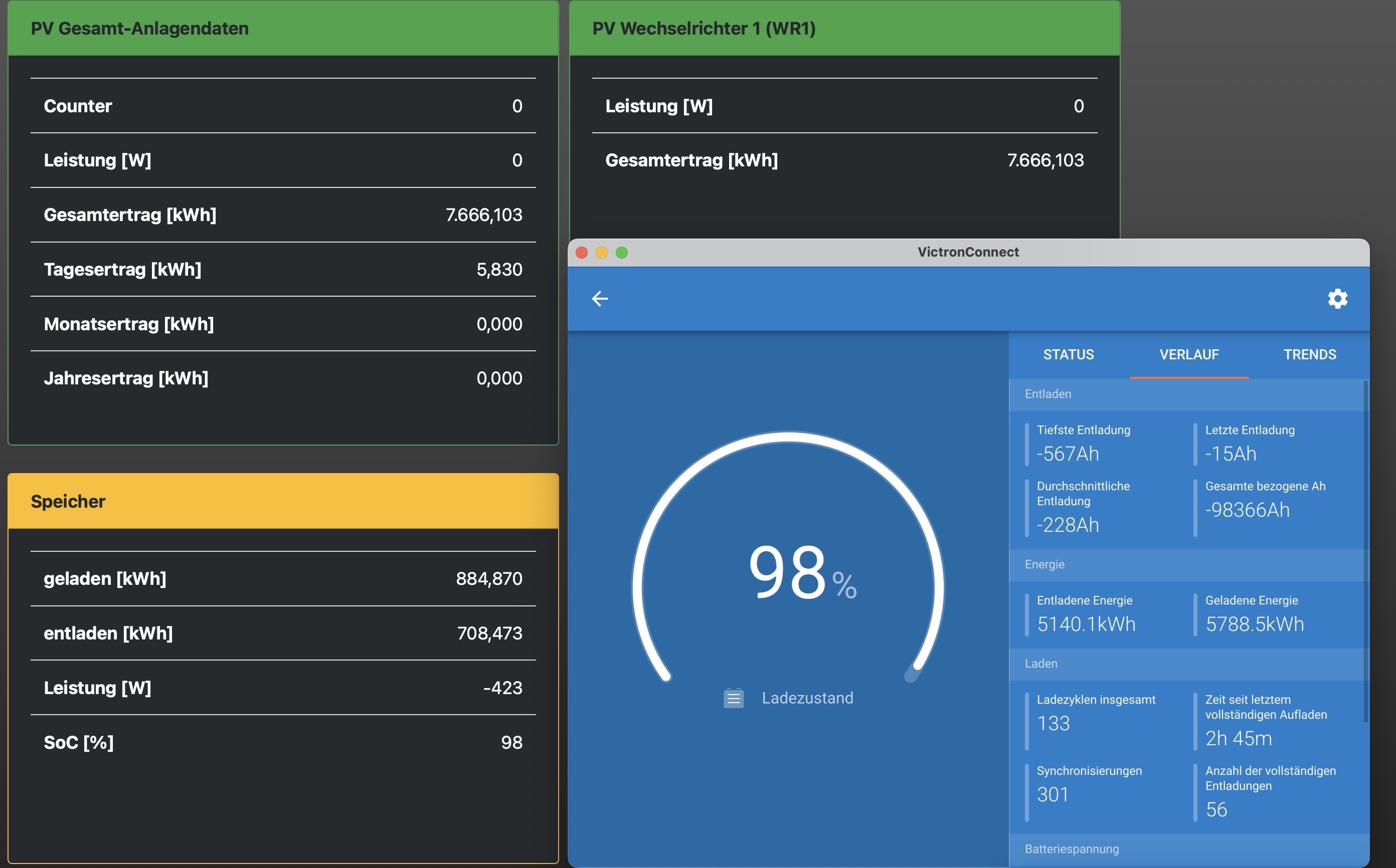The width and height of the screenshot is (1396, 868).
Task: Click the Entladen section header
Action: coord(1048,394)
